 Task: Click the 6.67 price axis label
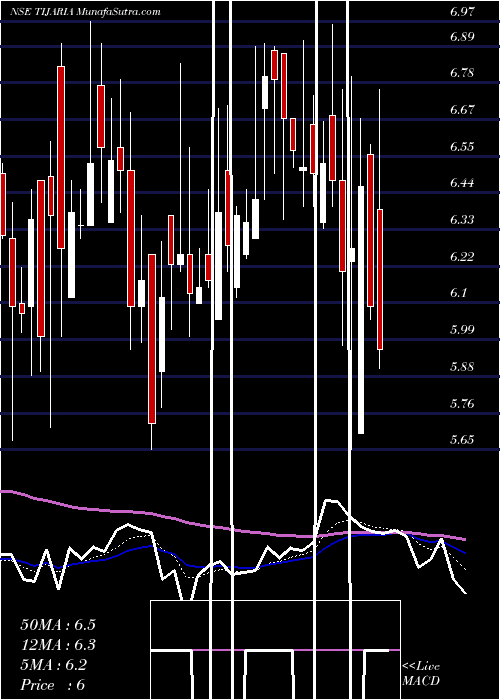[462, 110]
